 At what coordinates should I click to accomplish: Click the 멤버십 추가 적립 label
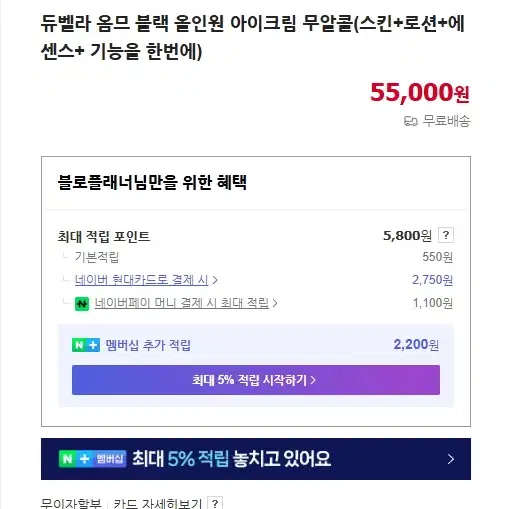pyautogui.click(x=148, y=345)
